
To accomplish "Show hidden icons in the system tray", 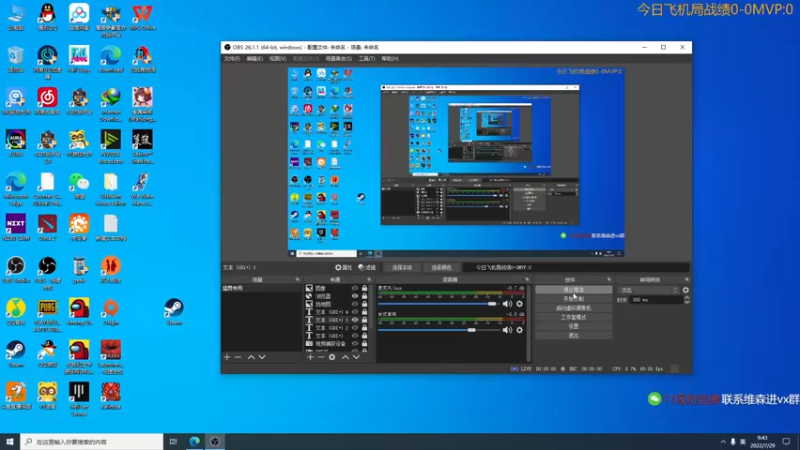I will pos(723,442).
